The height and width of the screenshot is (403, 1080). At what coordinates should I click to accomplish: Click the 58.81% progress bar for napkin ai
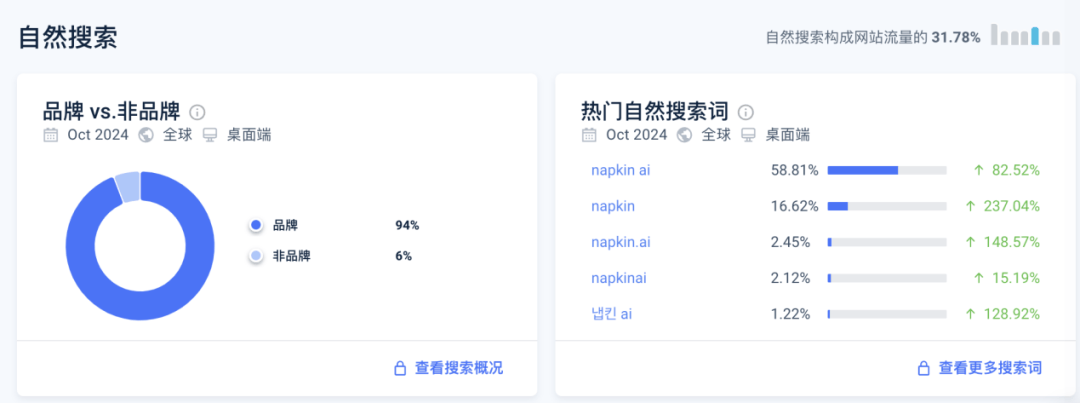click(886, 170)
